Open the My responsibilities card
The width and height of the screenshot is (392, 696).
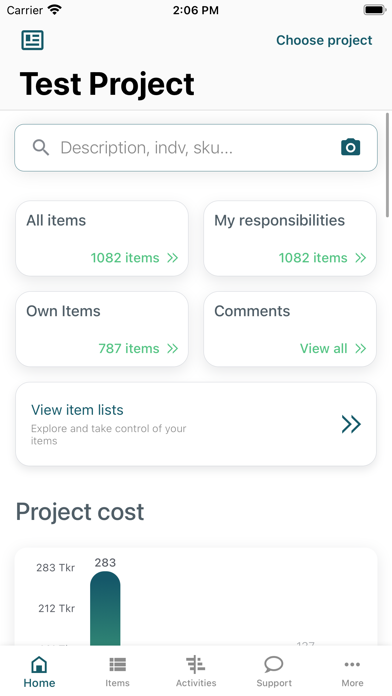pos(290,238)
